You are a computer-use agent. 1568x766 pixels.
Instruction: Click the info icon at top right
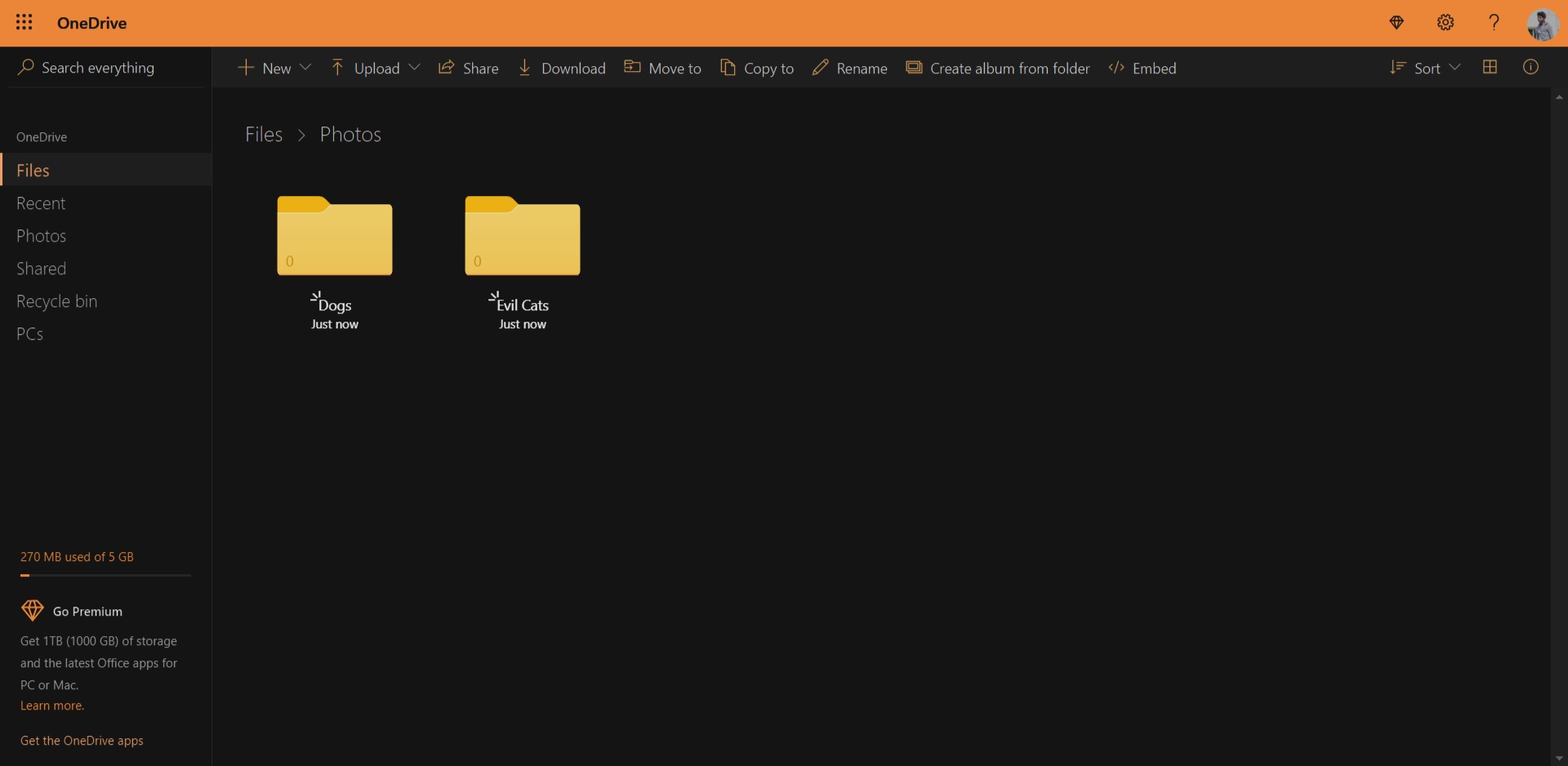pyautogui.click(x=1530, y=68)
